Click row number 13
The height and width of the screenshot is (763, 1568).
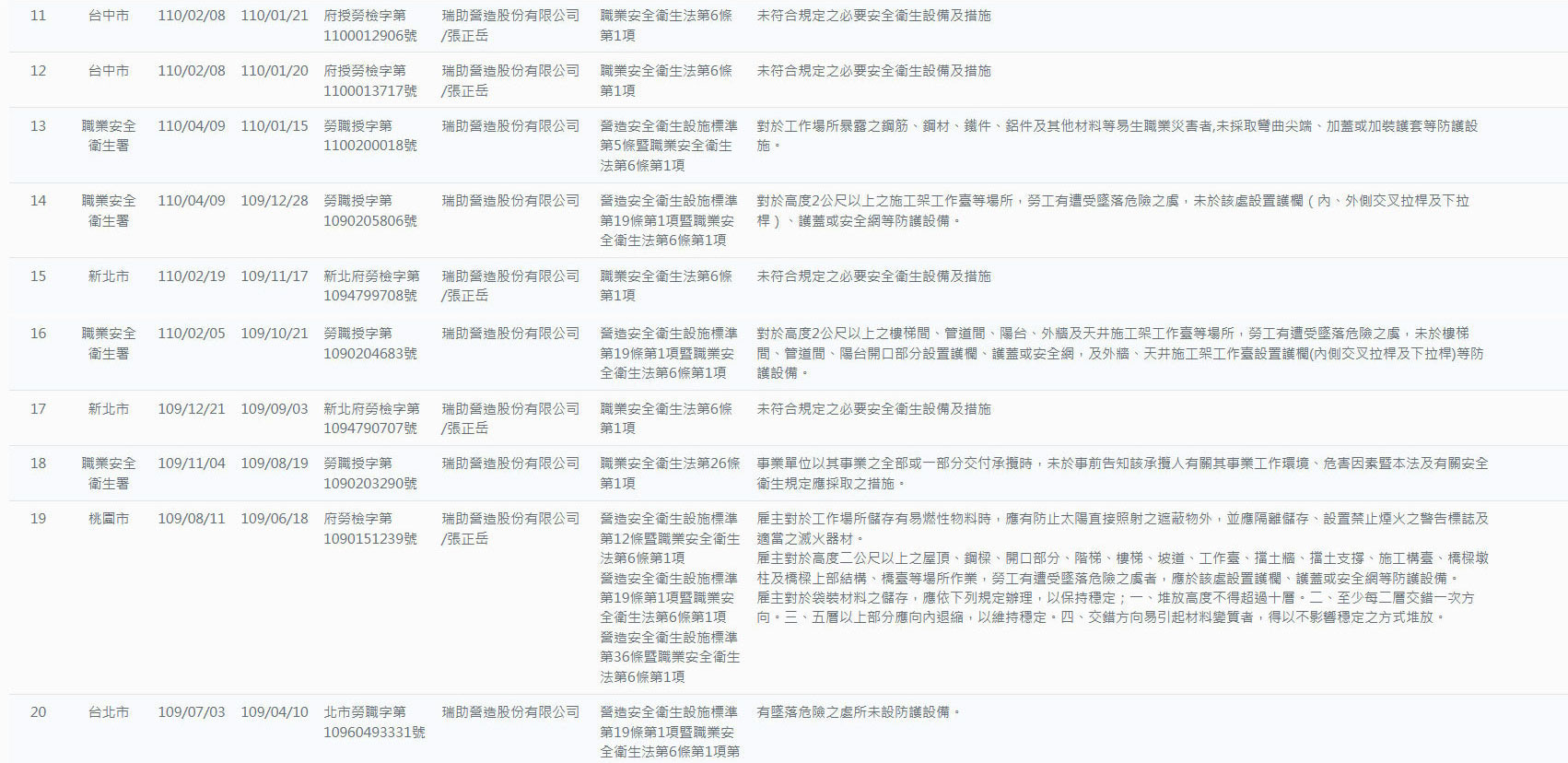[38, 126]
